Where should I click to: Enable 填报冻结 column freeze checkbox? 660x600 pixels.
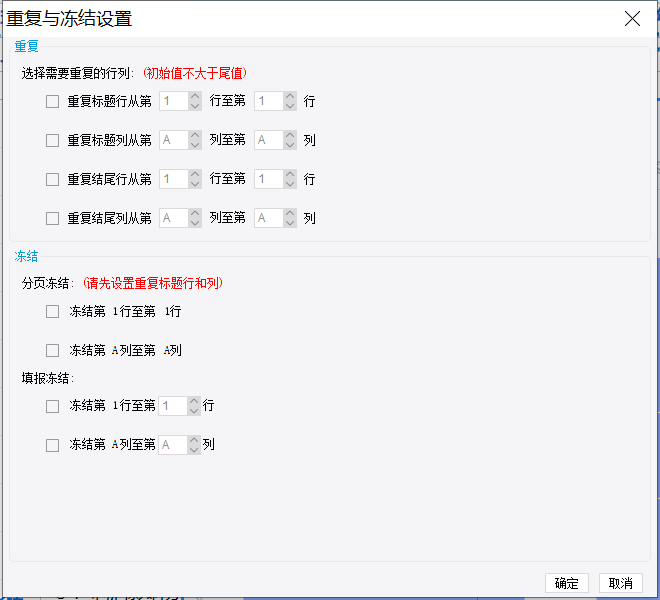click(52, 445)
